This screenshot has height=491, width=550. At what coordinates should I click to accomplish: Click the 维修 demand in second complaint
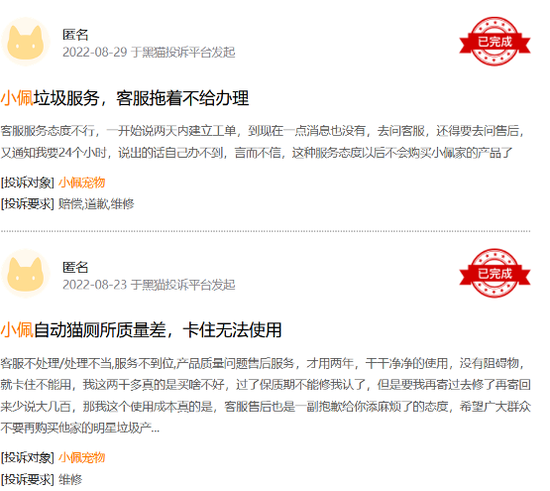70,479
